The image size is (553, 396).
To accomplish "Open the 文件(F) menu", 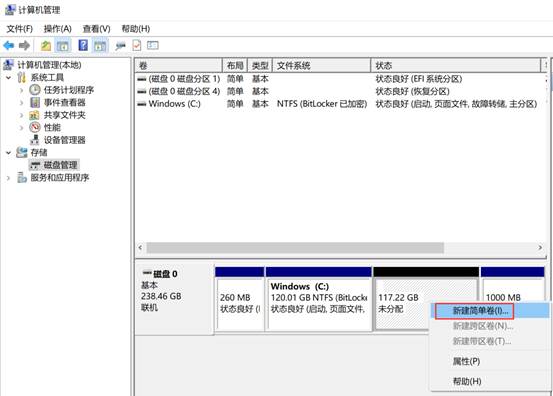I will 20,29.
